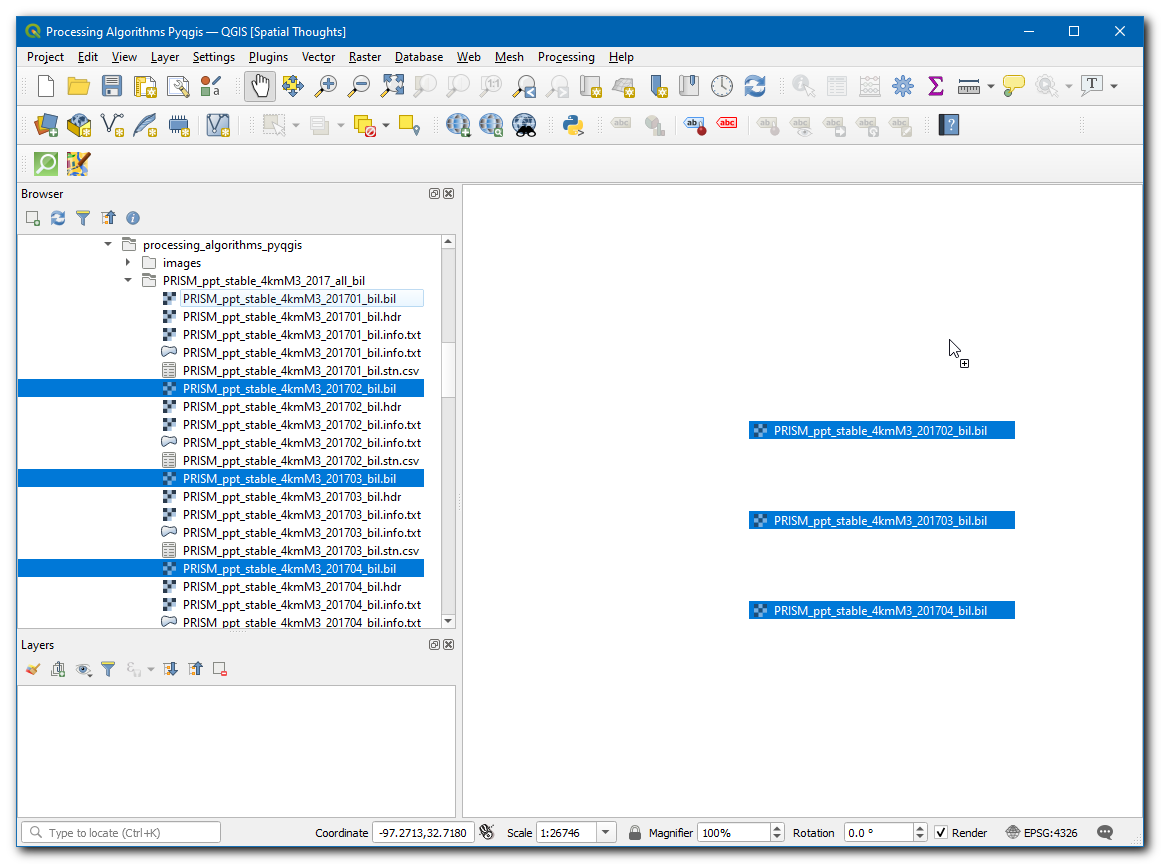
Task: Expand the images folder
Action: [x=128, y=263]
